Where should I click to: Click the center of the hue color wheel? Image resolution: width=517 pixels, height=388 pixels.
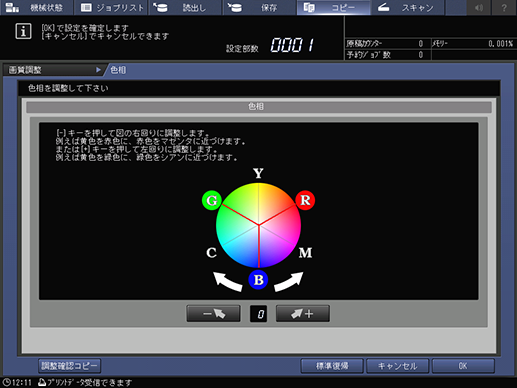coord(259,225)
